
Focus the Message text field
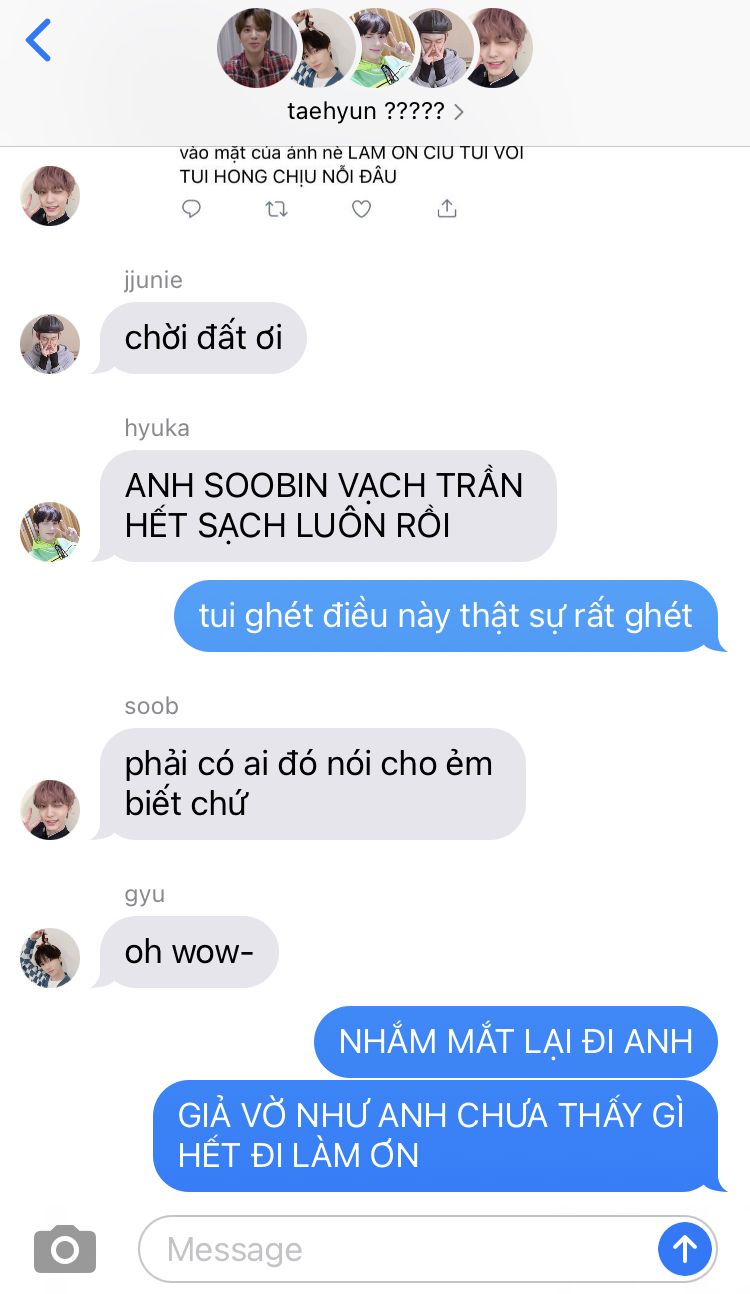coord(398,1249)
